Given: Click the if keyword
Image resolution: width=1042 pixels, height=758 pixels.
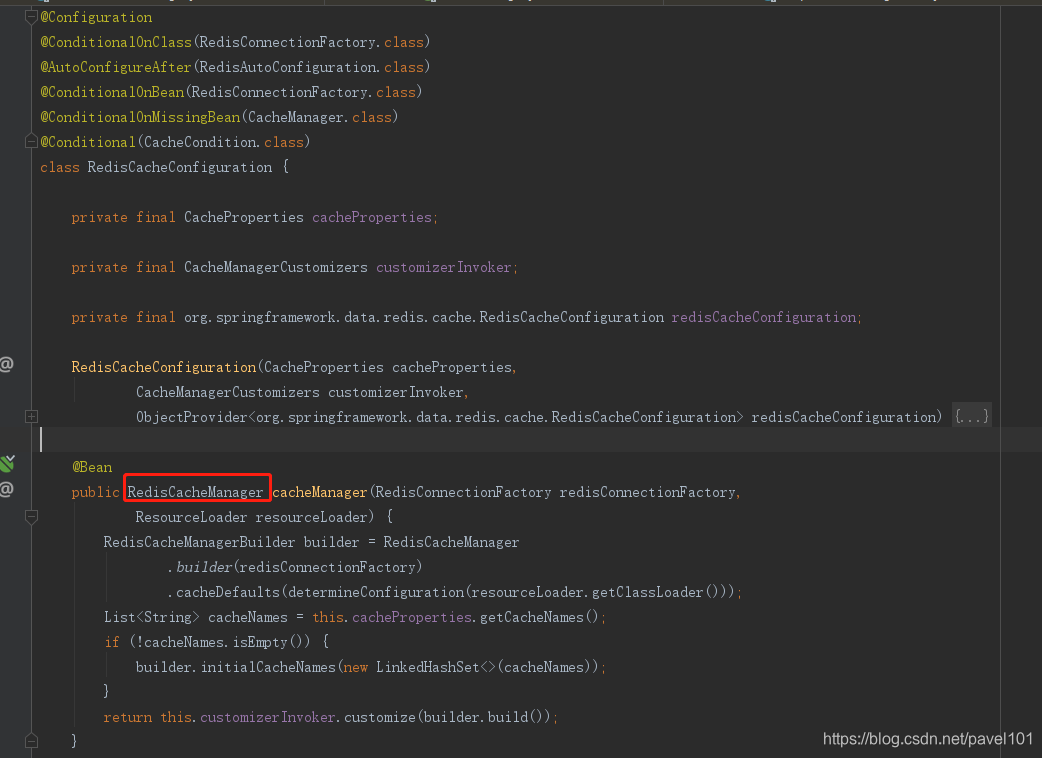Looking at the screenshot, I should click(112, 642).
